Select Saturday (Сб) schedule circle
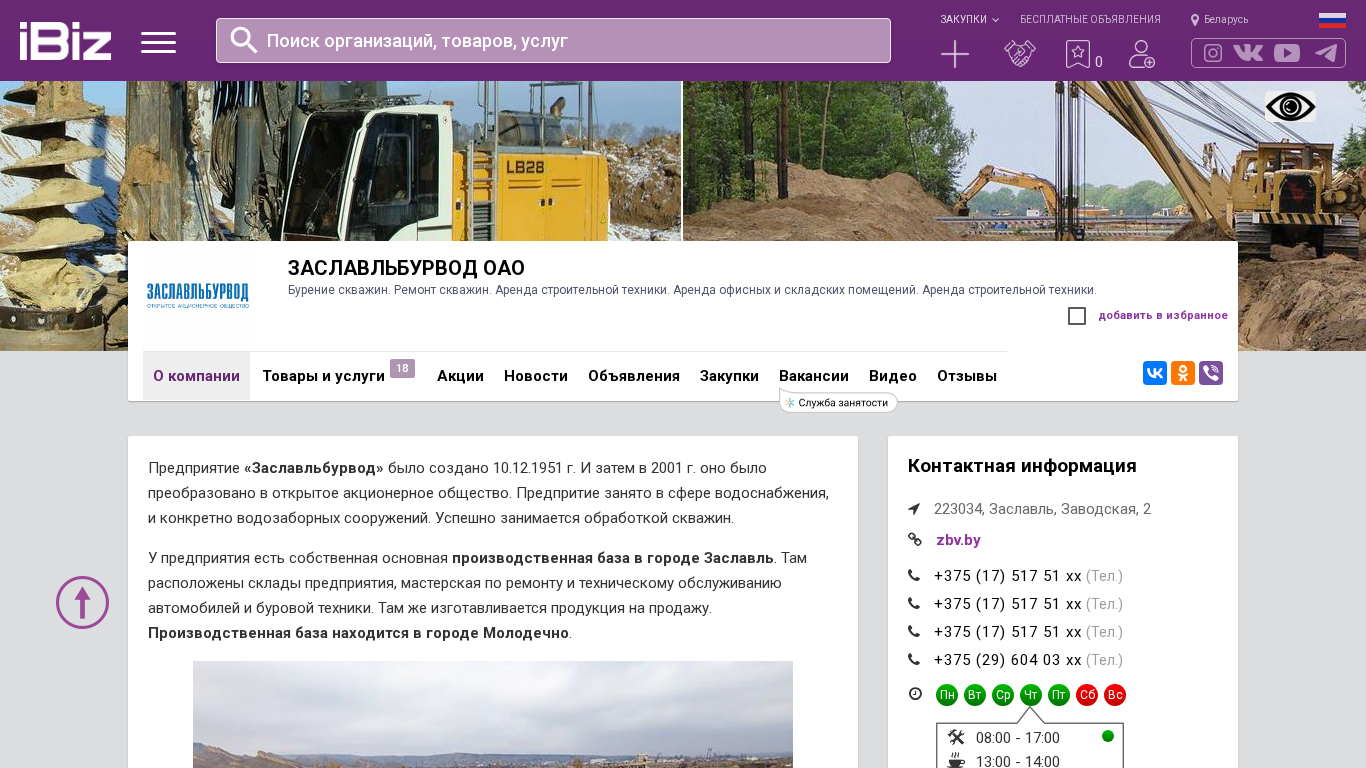The width and height of the screenshot is (1366, 768). tap(1087, 695)
